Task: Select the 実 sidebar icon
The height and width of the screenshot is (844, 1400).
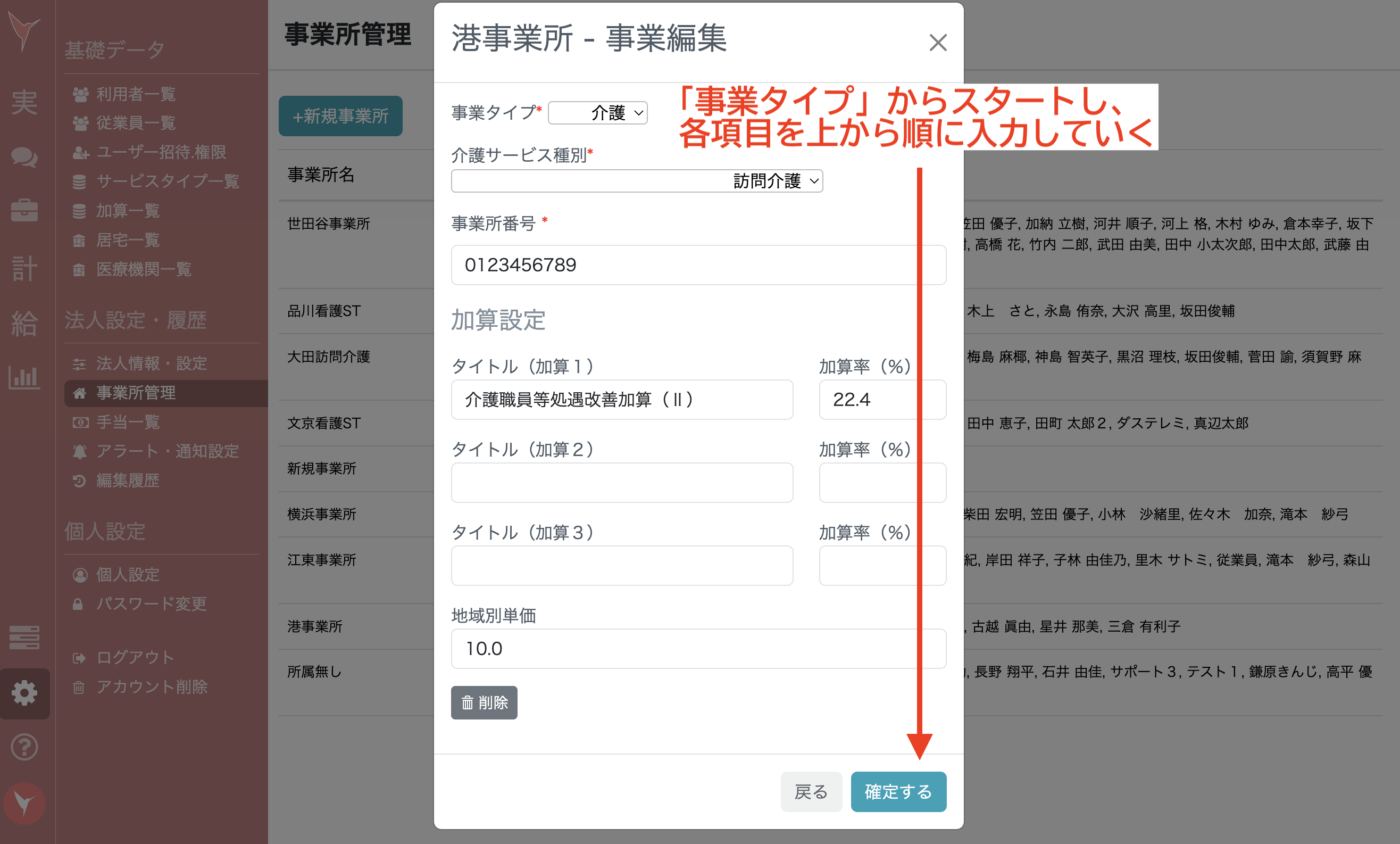Action: tap(25, 102)
